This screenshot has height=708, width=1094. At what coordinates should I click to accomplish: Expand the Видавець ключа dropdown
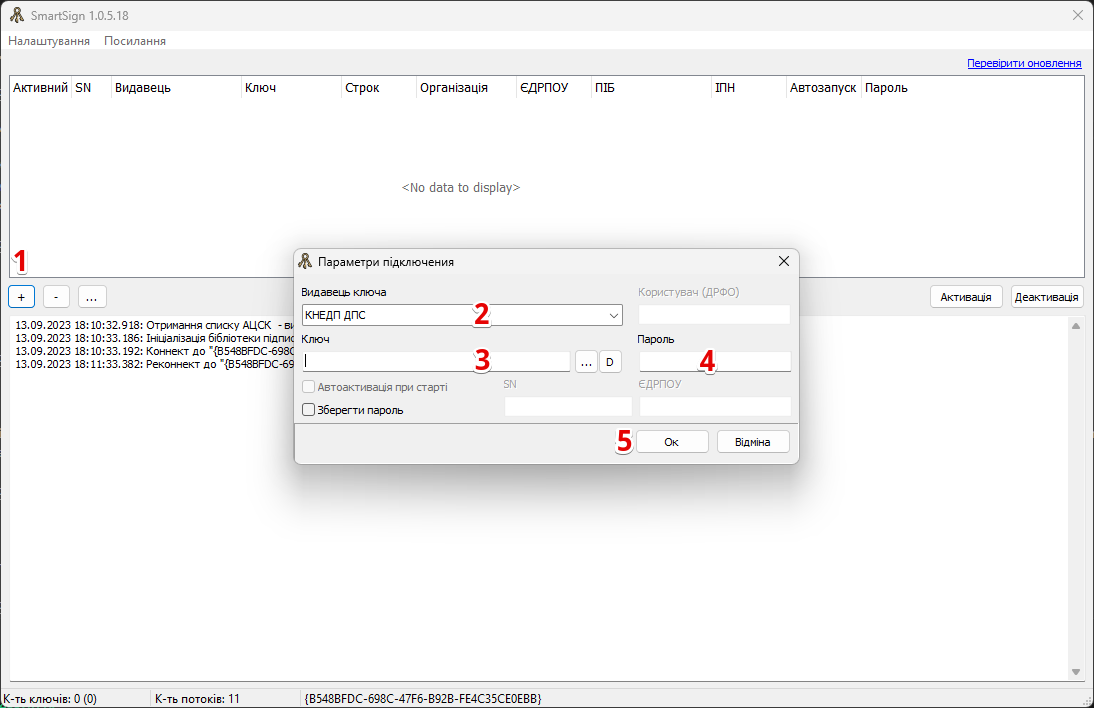[613, 316]
